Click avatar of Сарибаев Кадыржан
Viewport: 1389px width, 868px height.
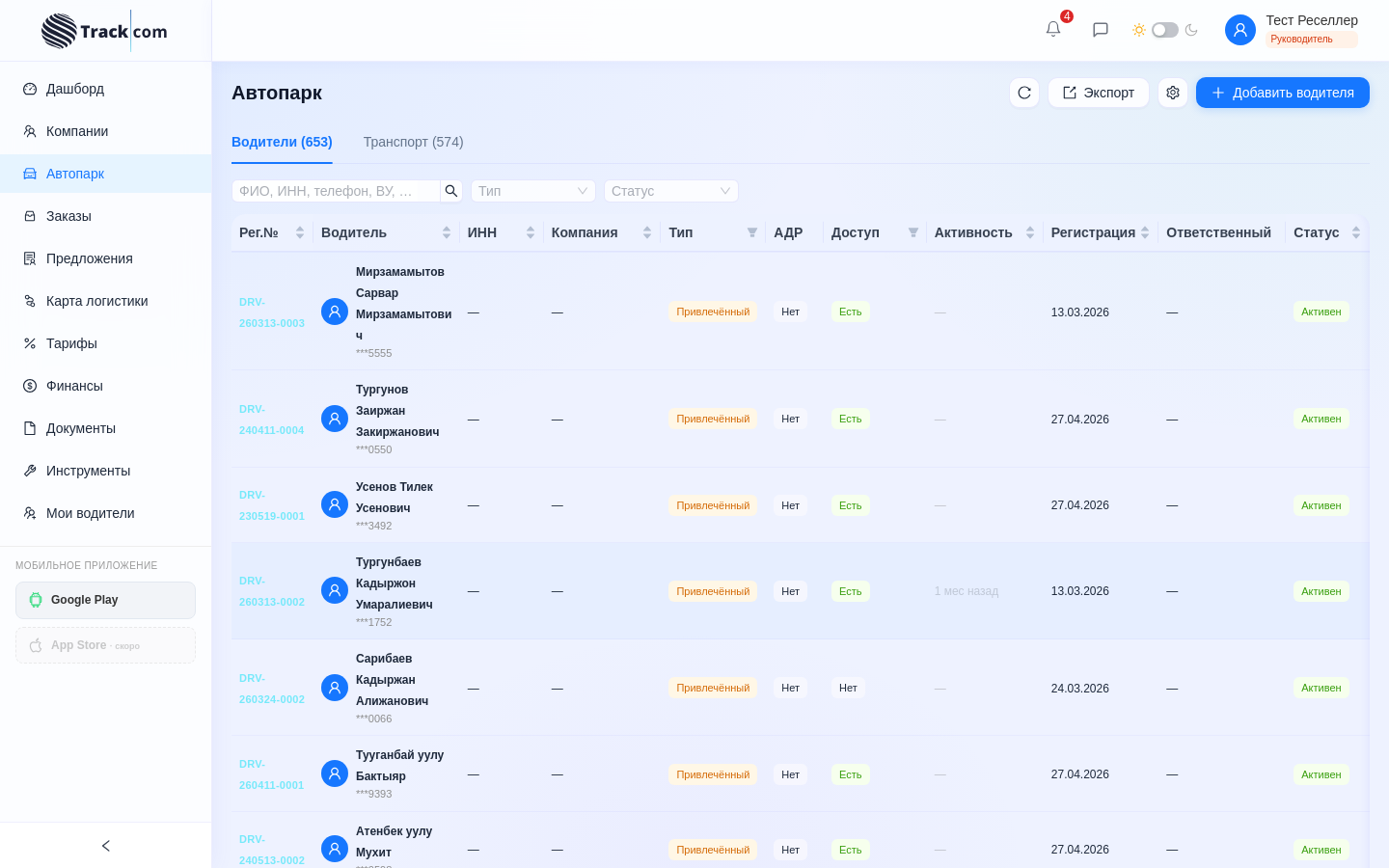tap(335, 688)
